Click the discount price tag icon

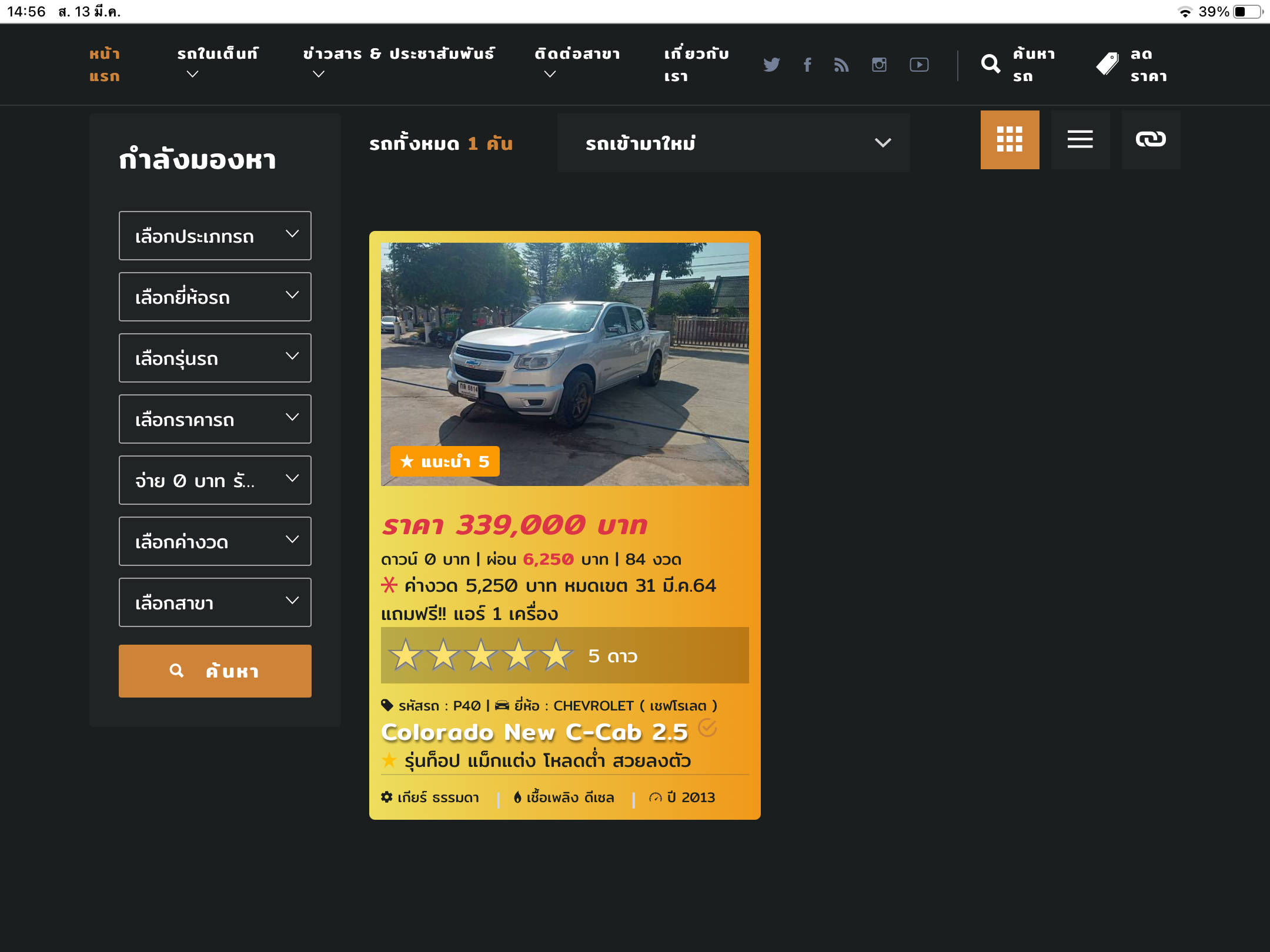click(x=1108, y=64)
